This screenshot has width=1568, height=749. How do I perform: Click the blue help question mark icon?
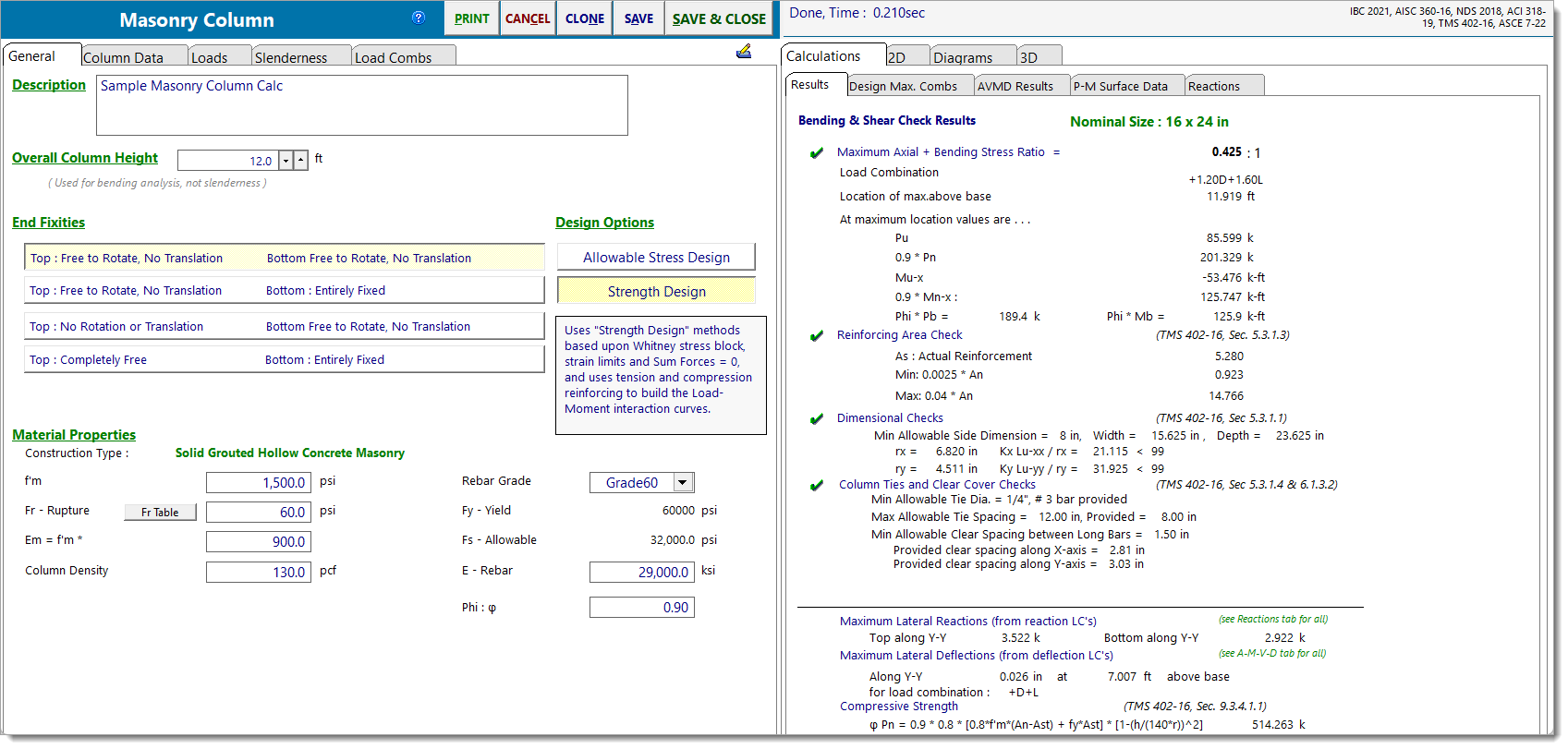pyautogui.click(x=419, y=18)
